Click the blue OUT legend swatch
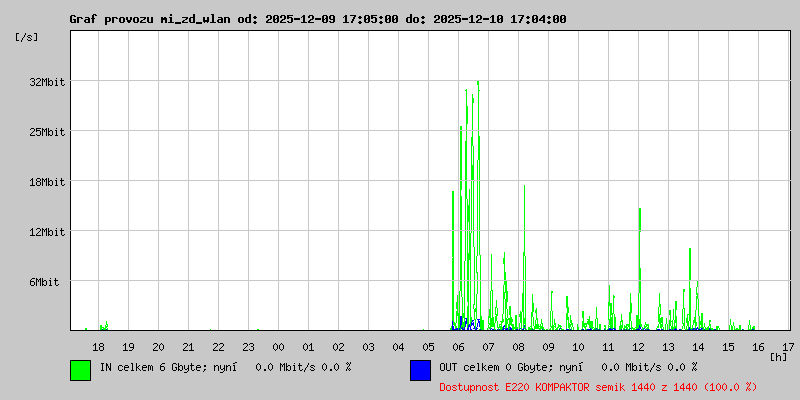 [420, 370]
